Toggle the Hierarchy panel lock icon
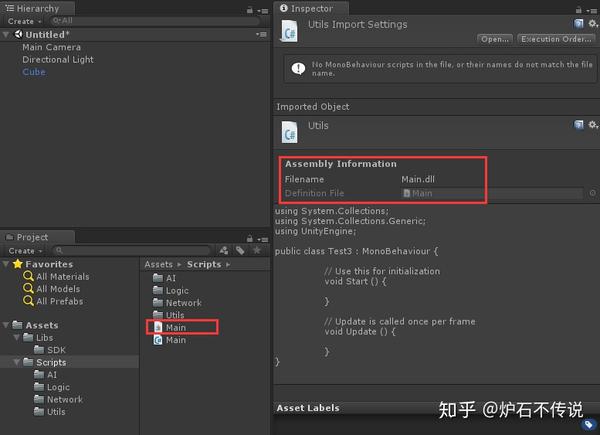The image size is (600, 435). click(250, 10)
